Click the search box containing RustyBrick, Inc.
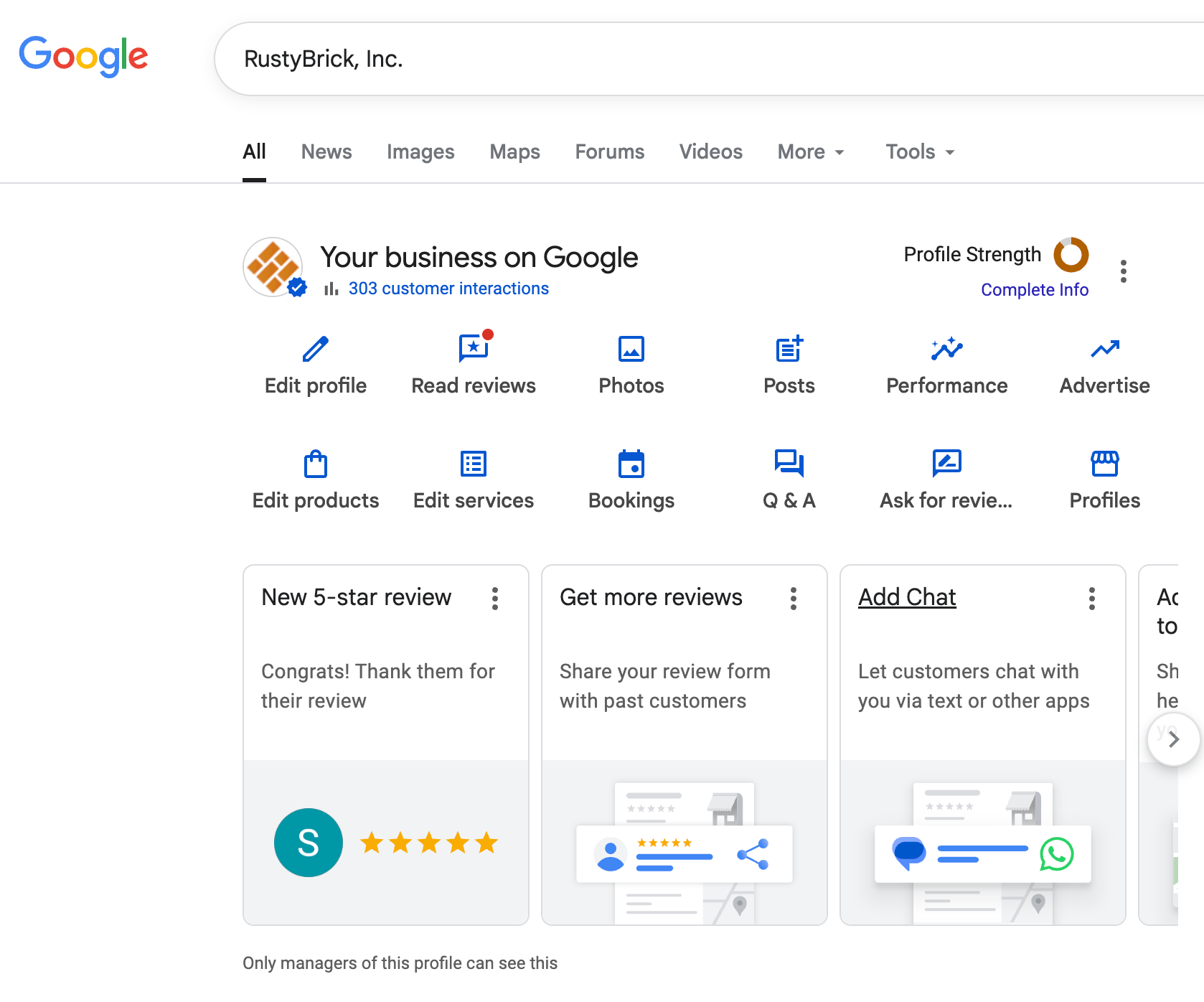This screenshot has height=1002, width=1204. pos(646,59)
